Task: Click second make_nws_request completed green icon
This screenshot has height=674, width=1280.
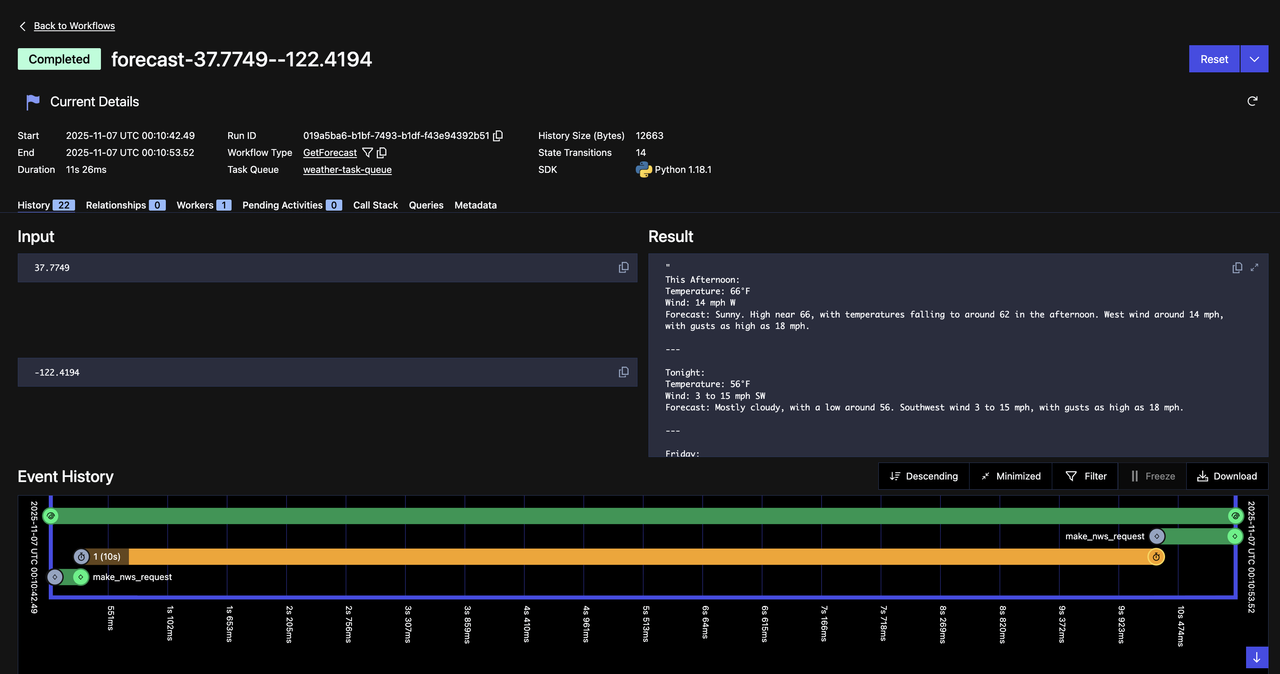Action: (x=1235, y=536)
